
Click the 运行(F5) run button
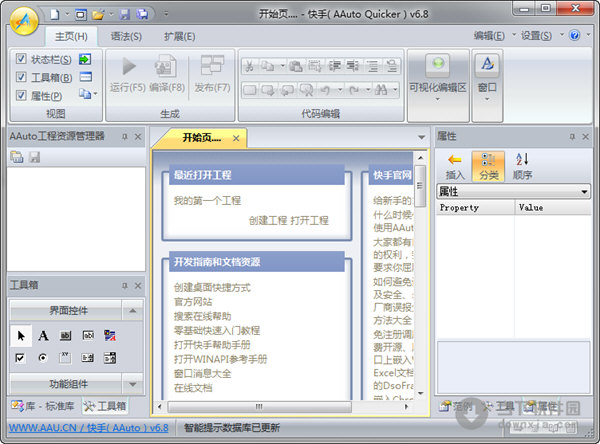coord(128,75)
